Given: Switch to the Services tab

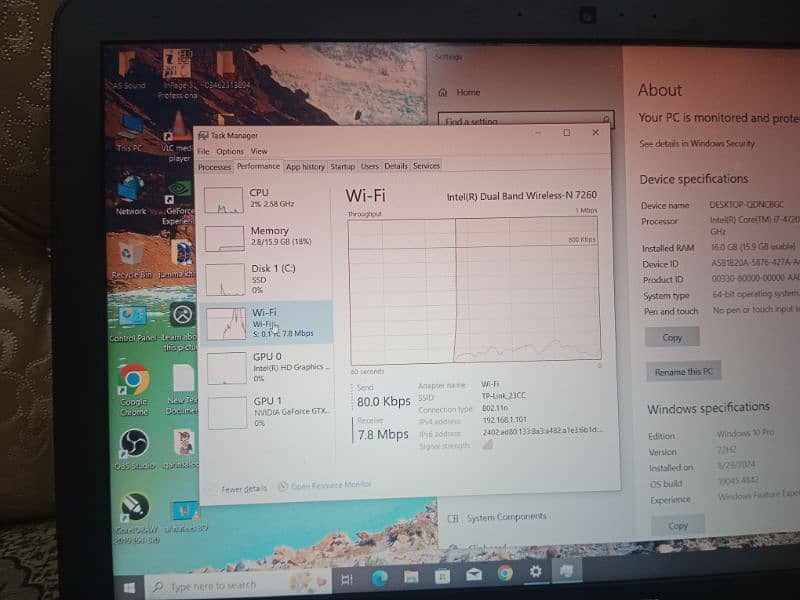Looking at the screenshot, I should click(x=426, y=166).
